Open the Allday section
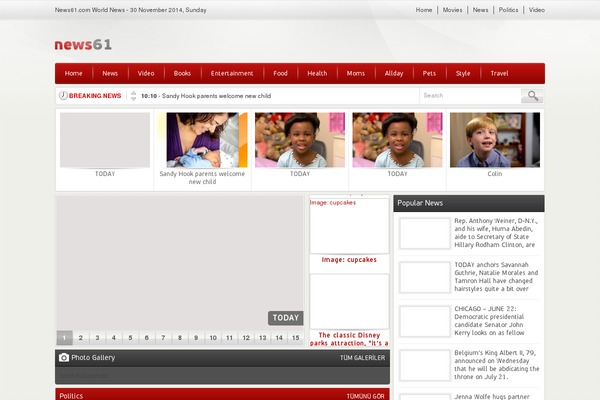The height and width of the screenshot is (400, 600). click(x=394, y=73)
